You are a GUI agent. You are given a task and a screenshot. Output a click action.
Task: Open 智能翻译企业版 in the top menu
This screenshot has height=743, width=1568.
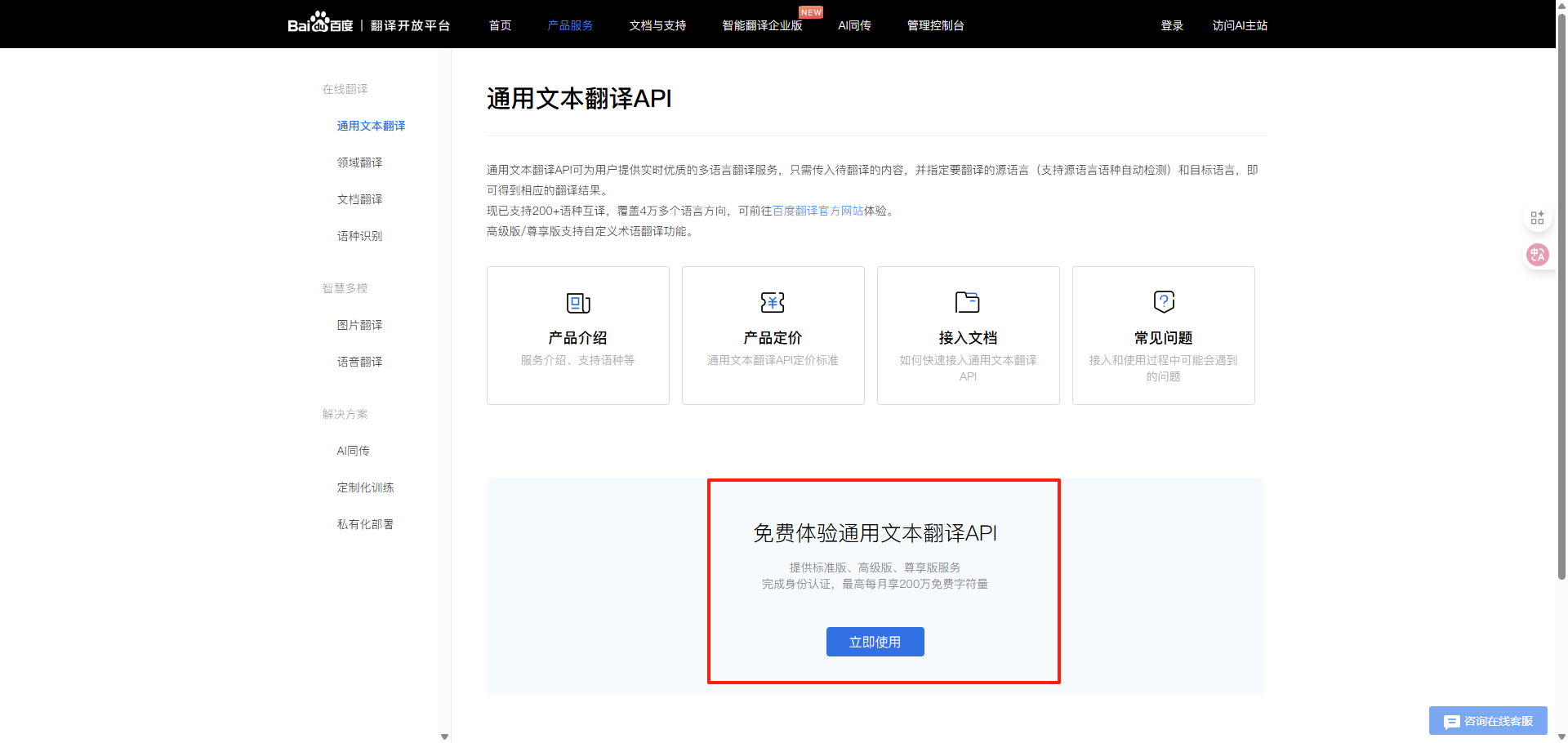pos(762,25)
